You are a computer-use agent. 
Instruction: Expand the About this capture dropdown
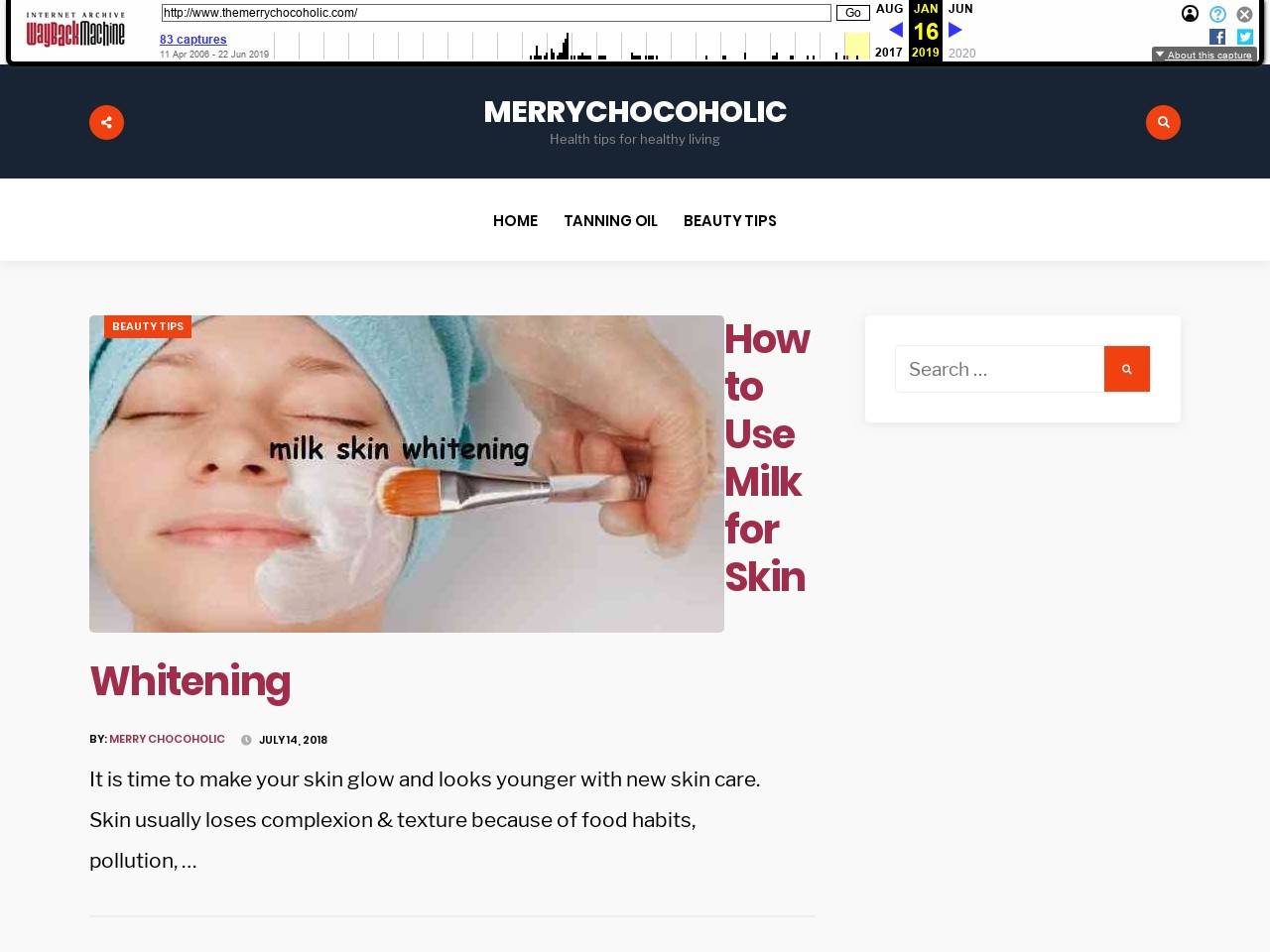[x=1204, y=55]
